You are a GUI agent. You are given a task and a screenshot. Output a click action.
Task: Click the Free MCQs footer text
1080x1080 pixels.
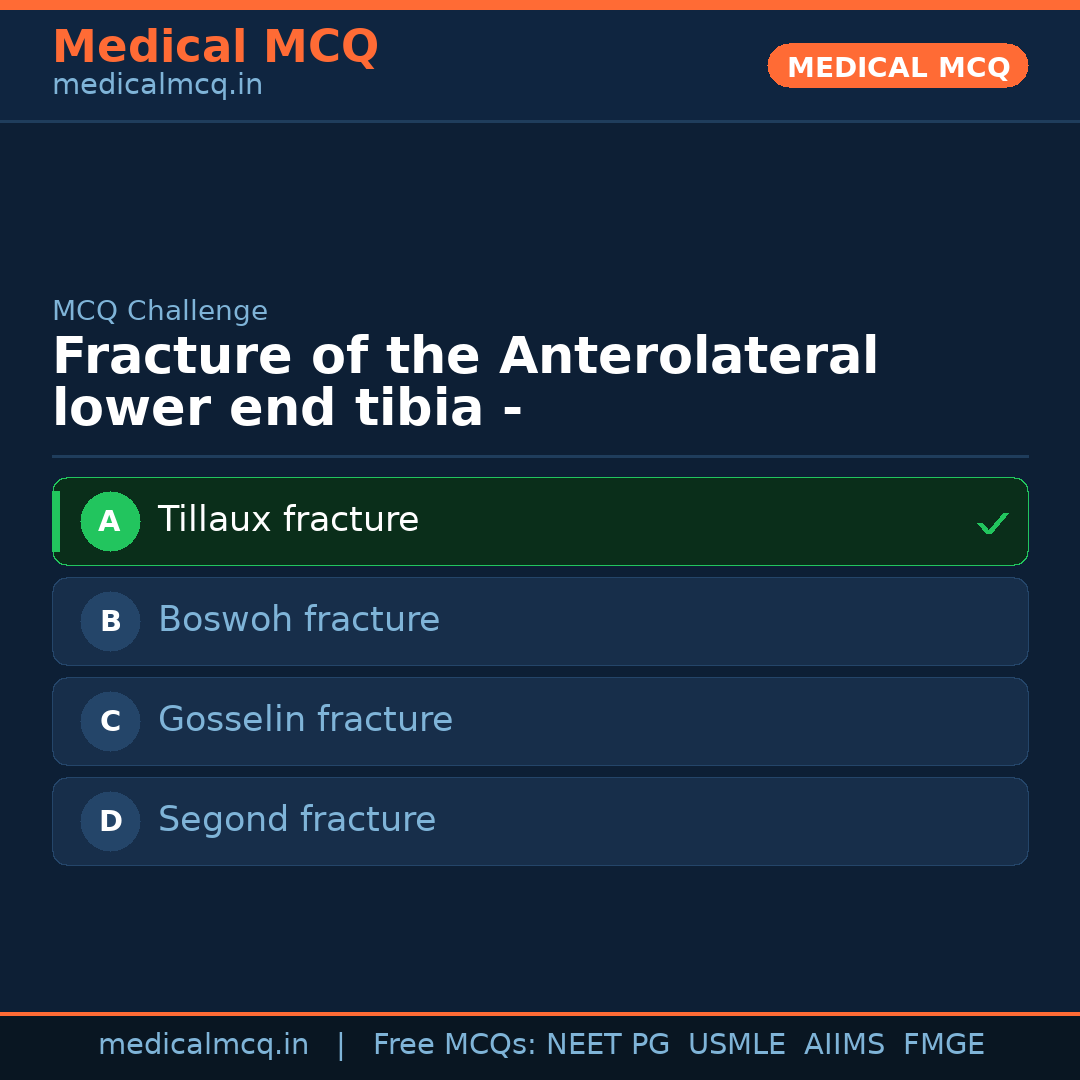click(454, 1045)
